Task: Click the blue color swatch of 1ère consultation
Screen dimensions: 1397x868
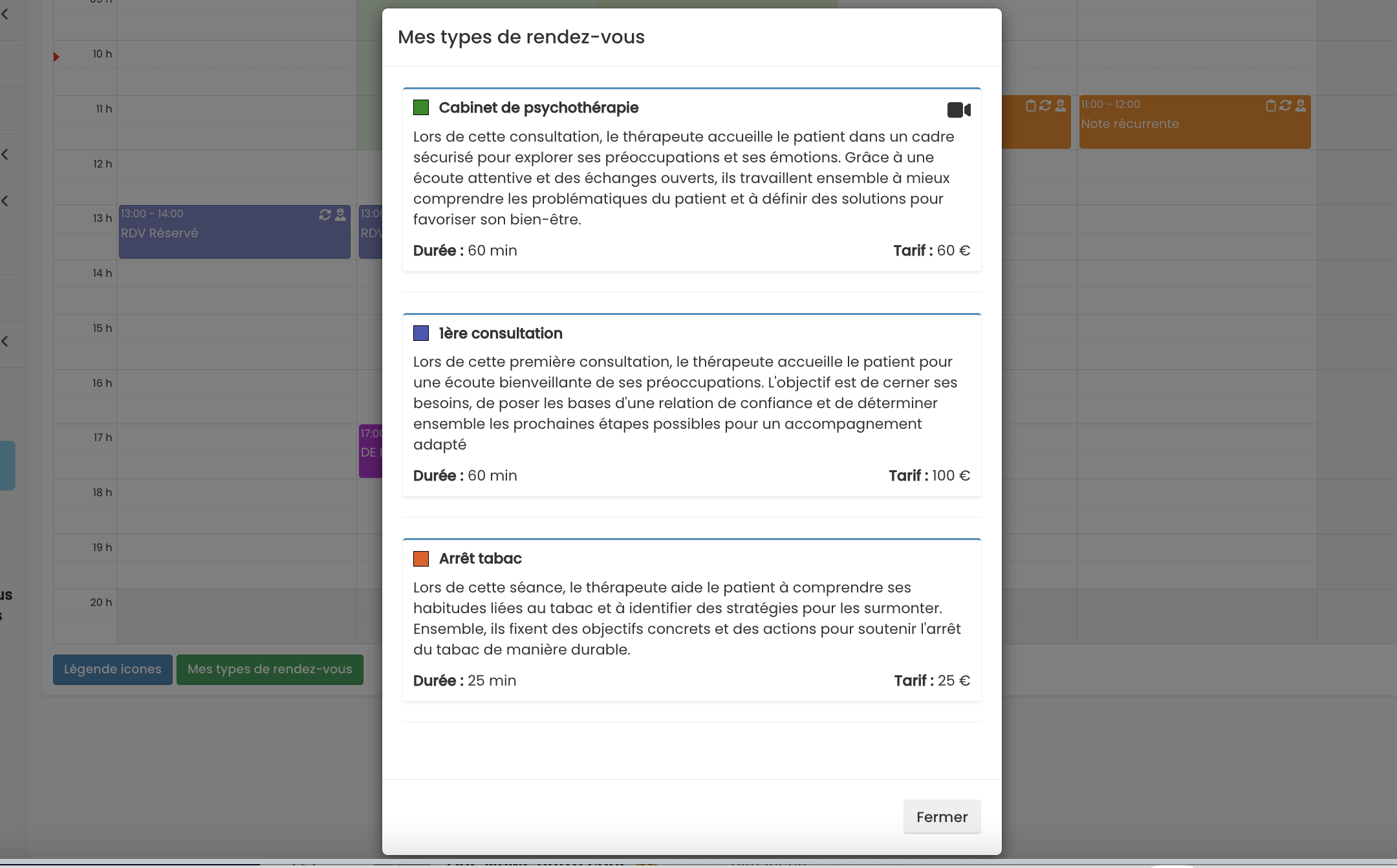Action: pos(421,333)
